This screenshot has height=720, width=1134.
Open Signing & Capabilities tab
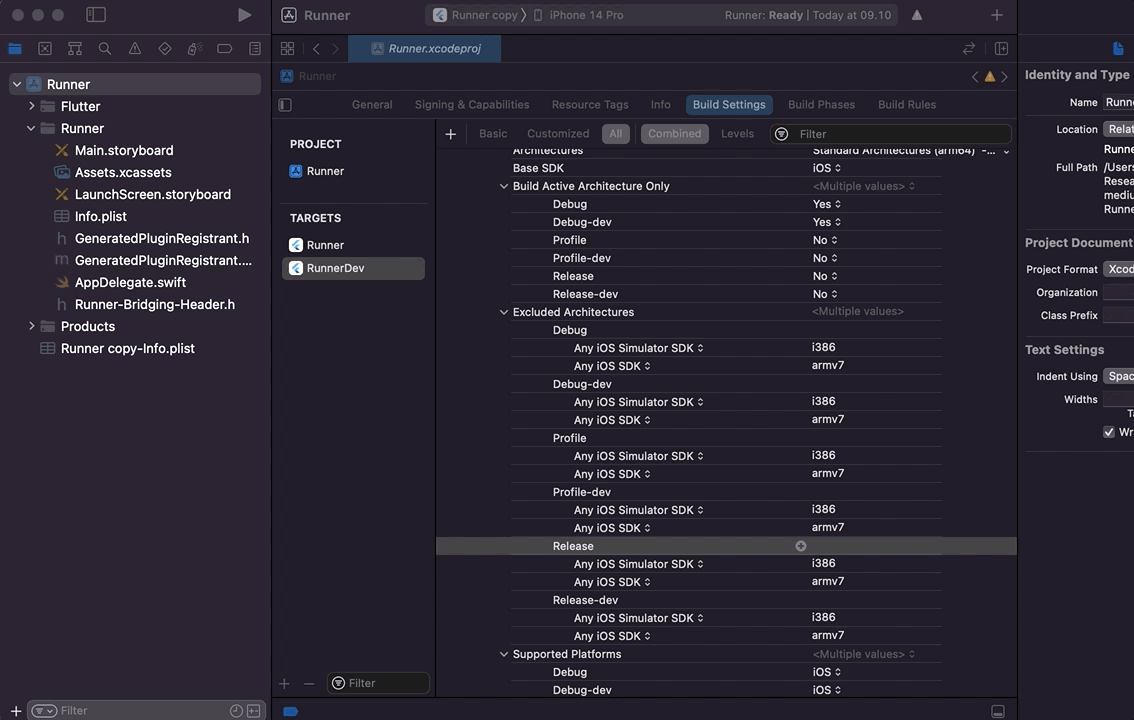tap(472, 105)
